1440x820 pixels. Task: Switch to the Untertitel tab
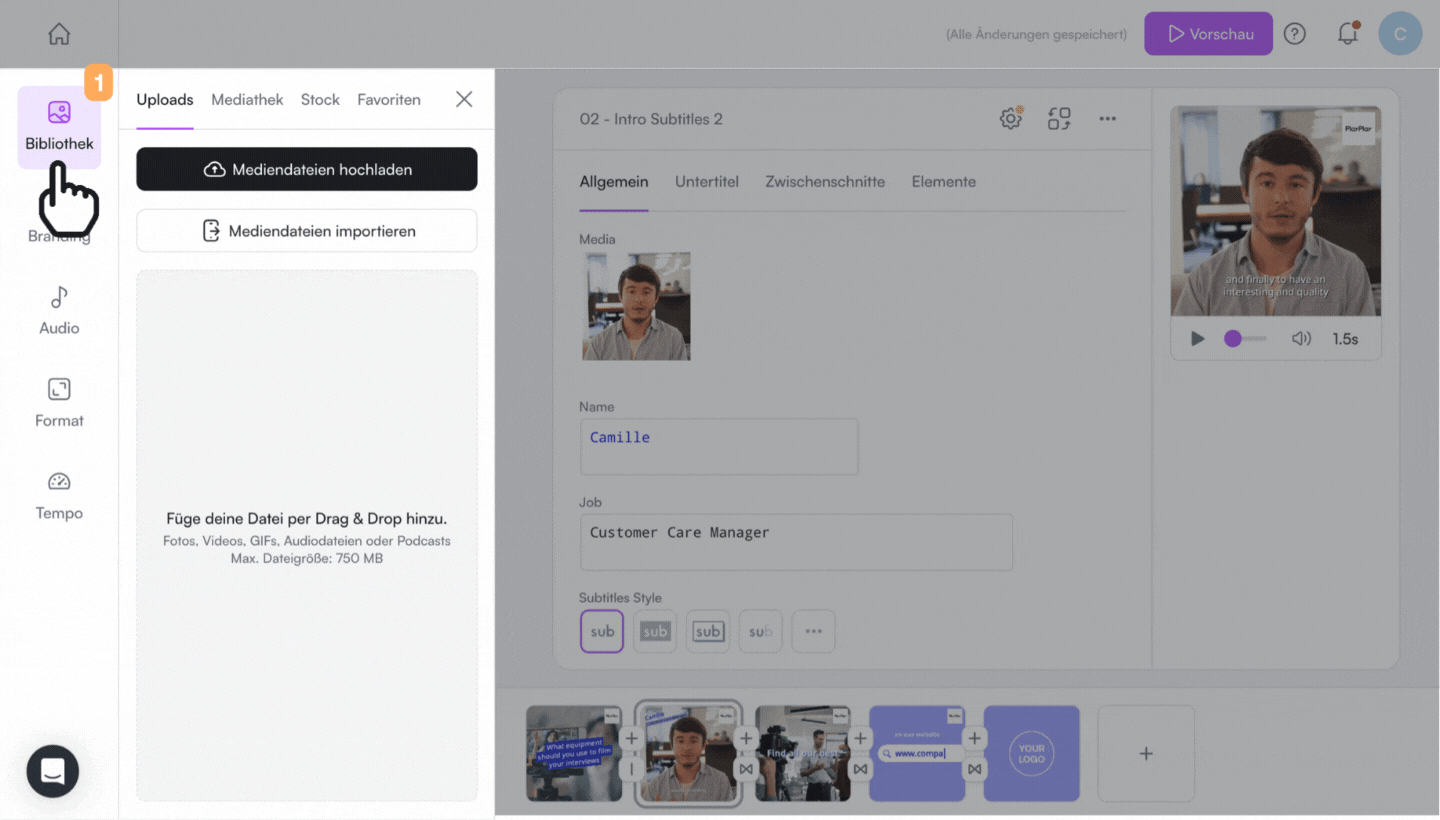pos(707,182)
